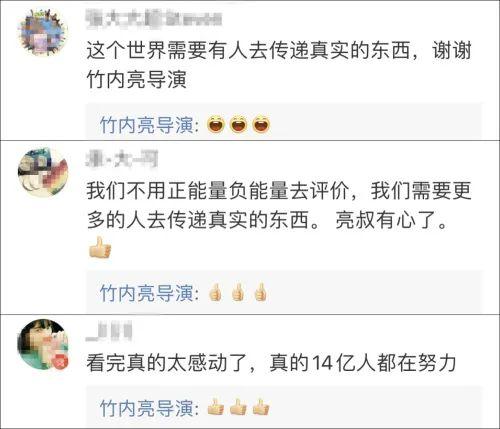Click the last thumbs-up in the middle reply
Viewport: 500px width, 429px height.
pos(260,292)
